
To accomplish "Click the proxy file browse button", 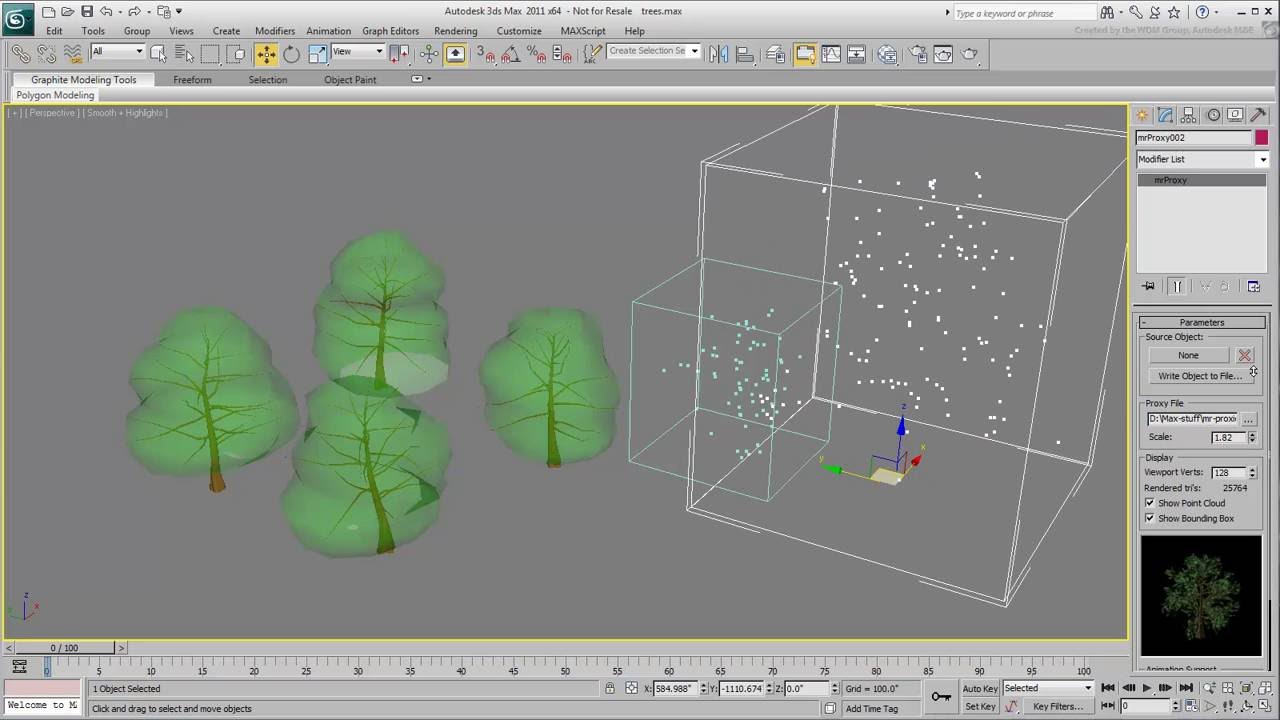I will click(x=1248, y=419).
